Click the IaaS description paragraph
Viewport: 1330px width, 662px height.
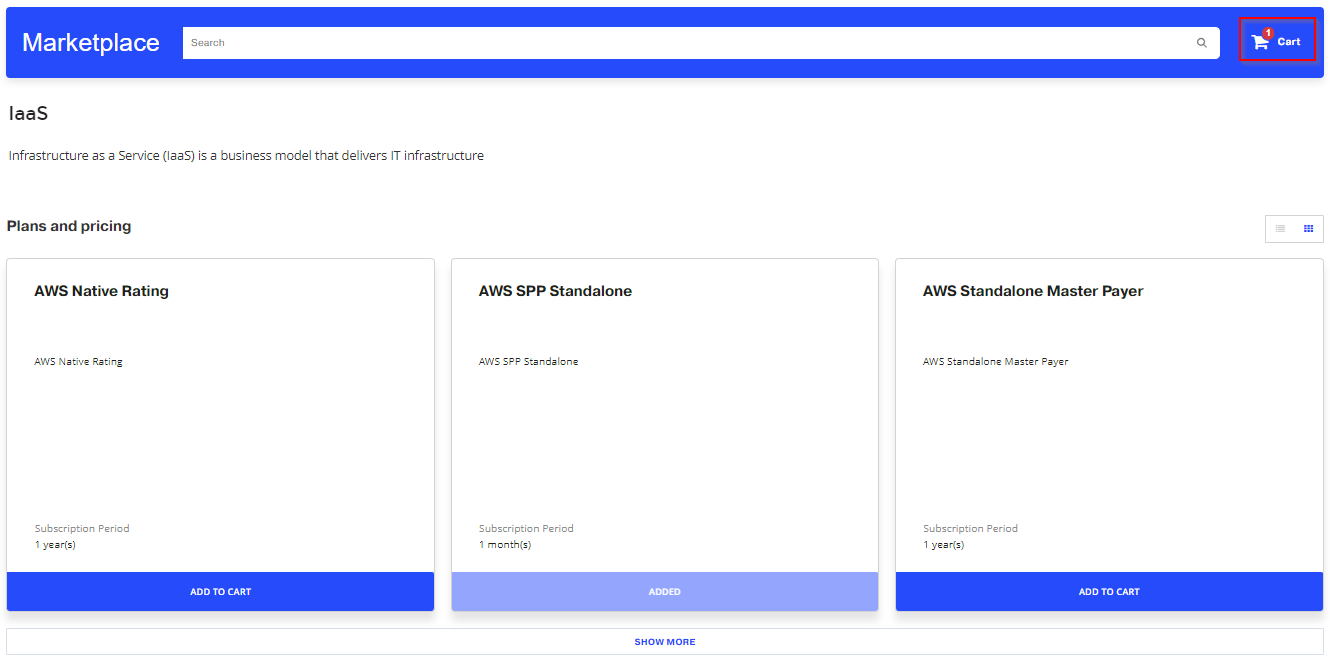[246, 156]
